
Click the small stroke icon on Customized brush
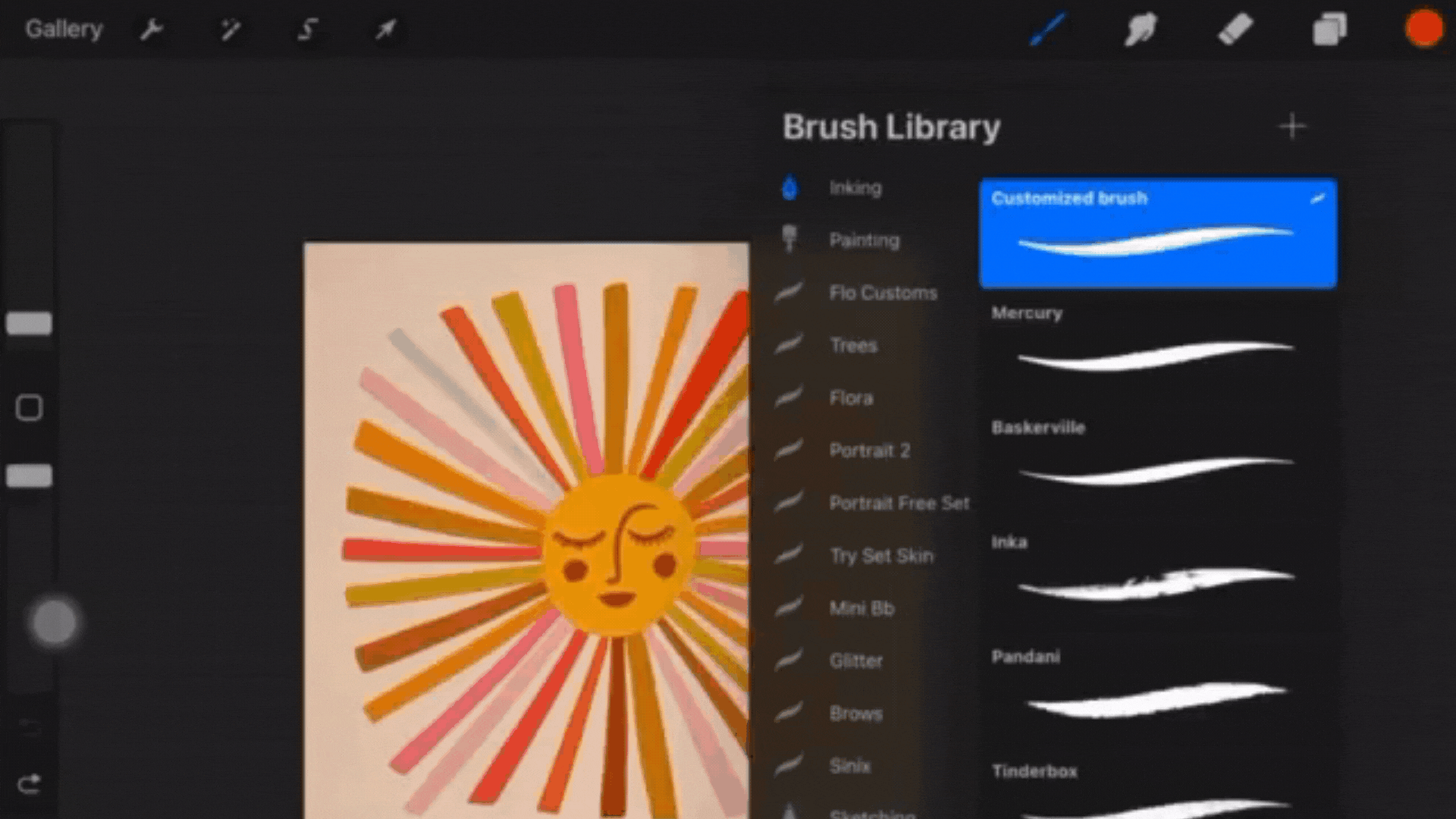(x=1318, y=199)
